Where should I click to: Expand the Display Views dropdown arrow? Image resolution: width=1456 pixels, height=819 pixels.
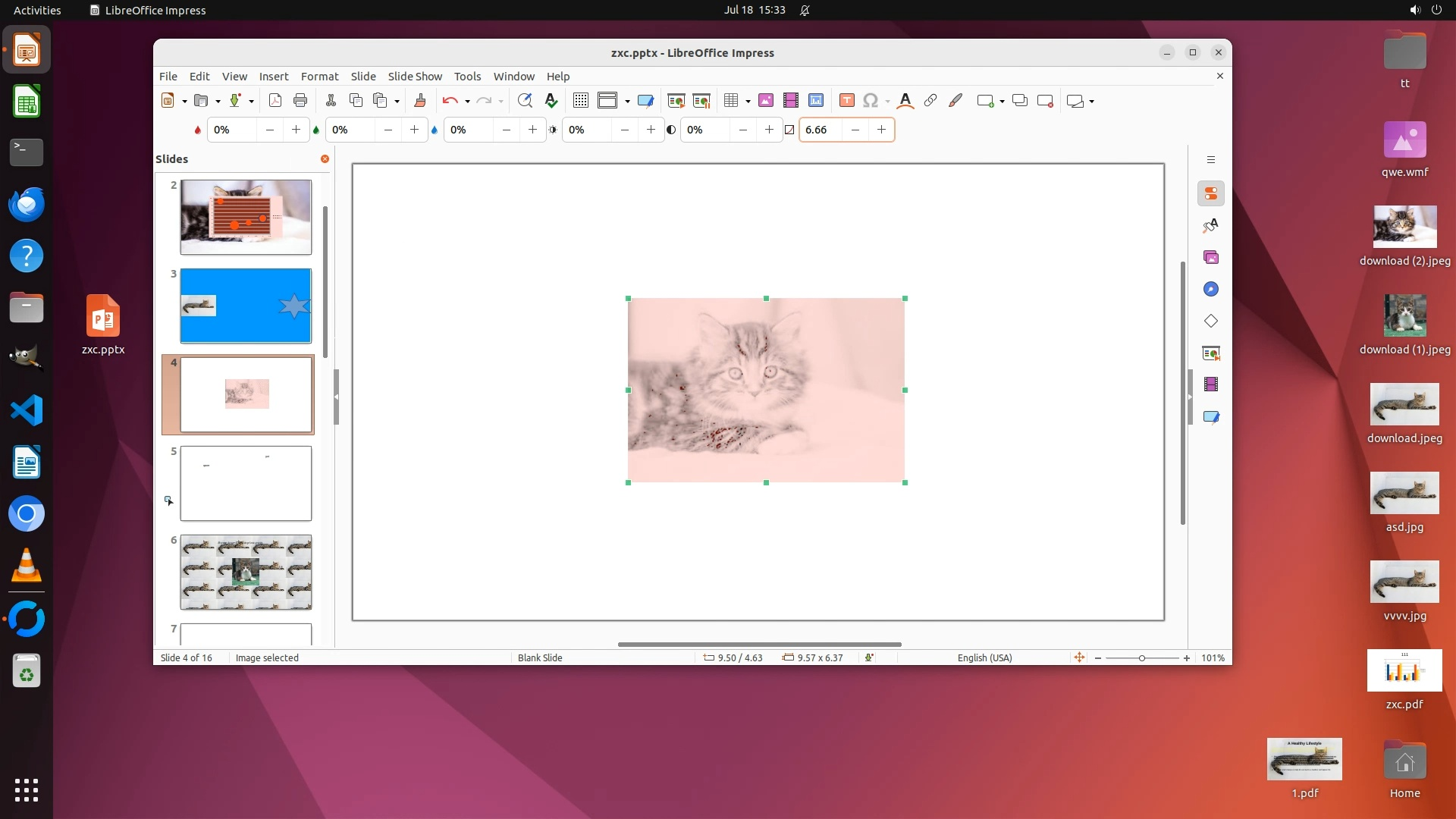(x=627, y=102)
